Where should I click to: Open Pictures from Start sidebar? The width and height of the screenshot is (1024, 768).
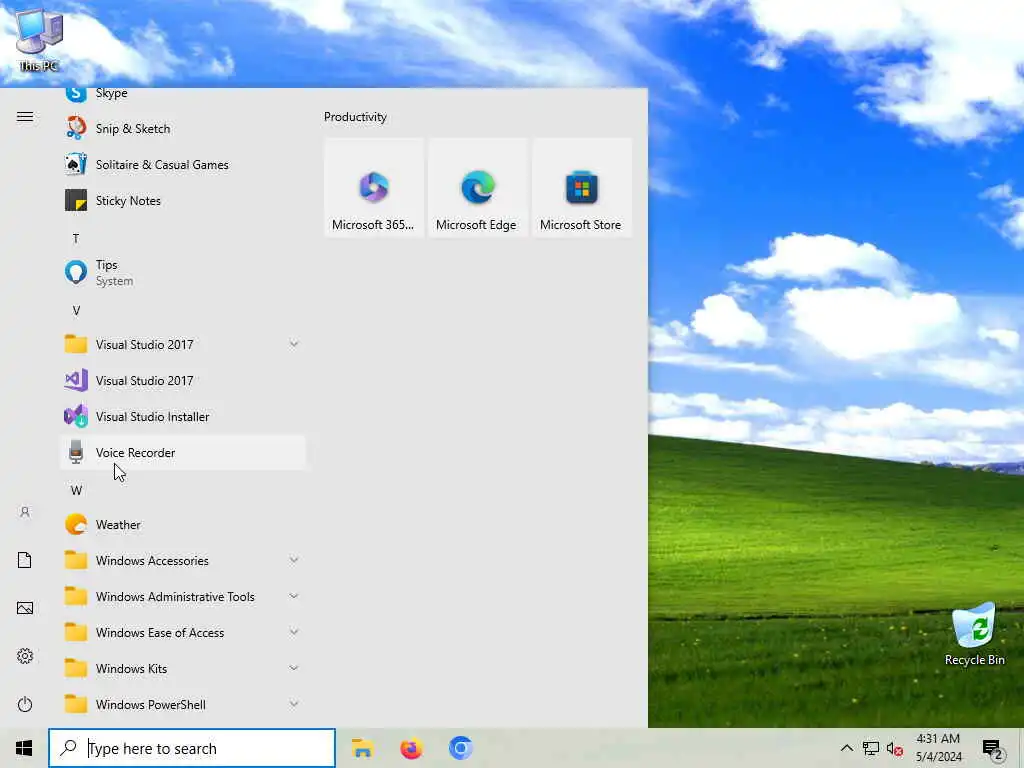[25, 608]
